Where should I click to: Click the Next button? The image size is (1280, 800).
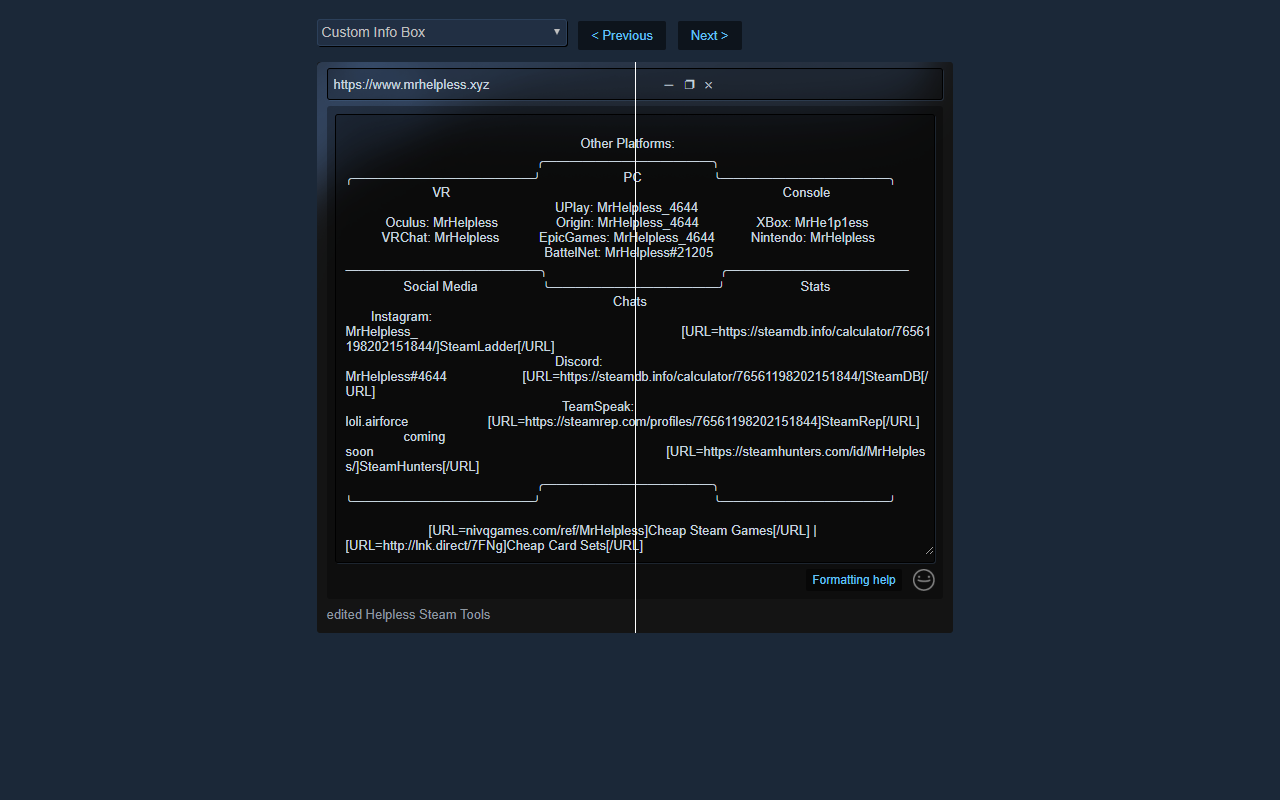[x=710, y=35]
